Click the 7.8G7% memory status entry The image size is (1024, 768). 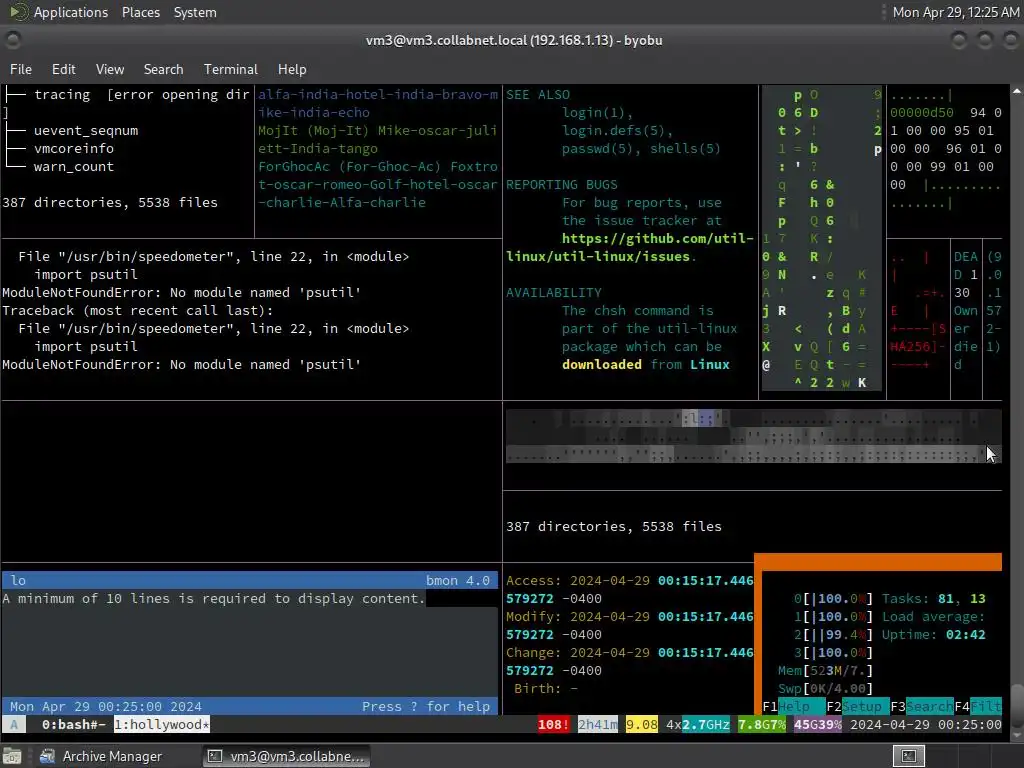761,725
